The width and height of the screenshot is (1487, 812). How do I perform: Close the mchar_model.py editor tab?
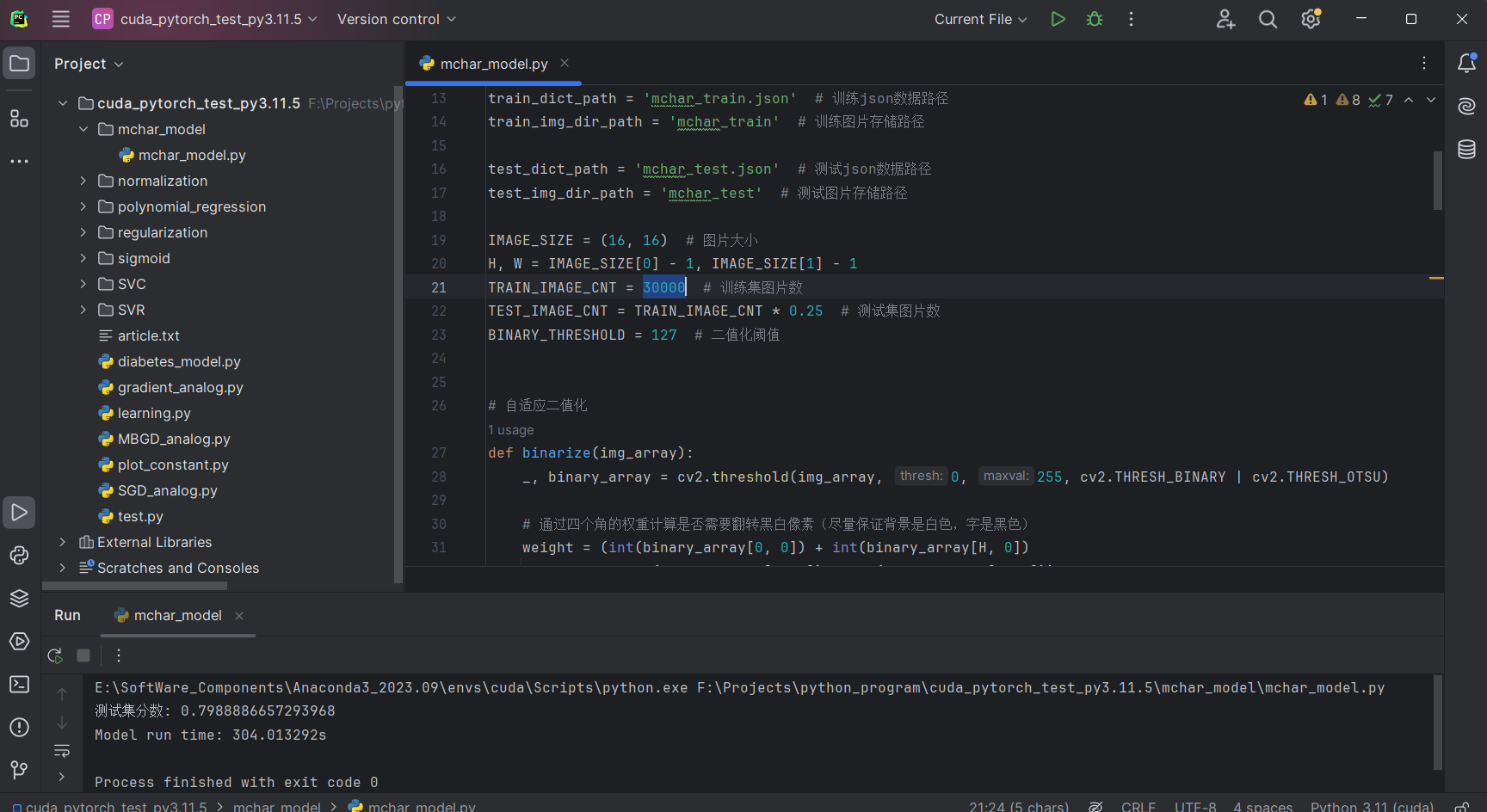coord(565,63)
